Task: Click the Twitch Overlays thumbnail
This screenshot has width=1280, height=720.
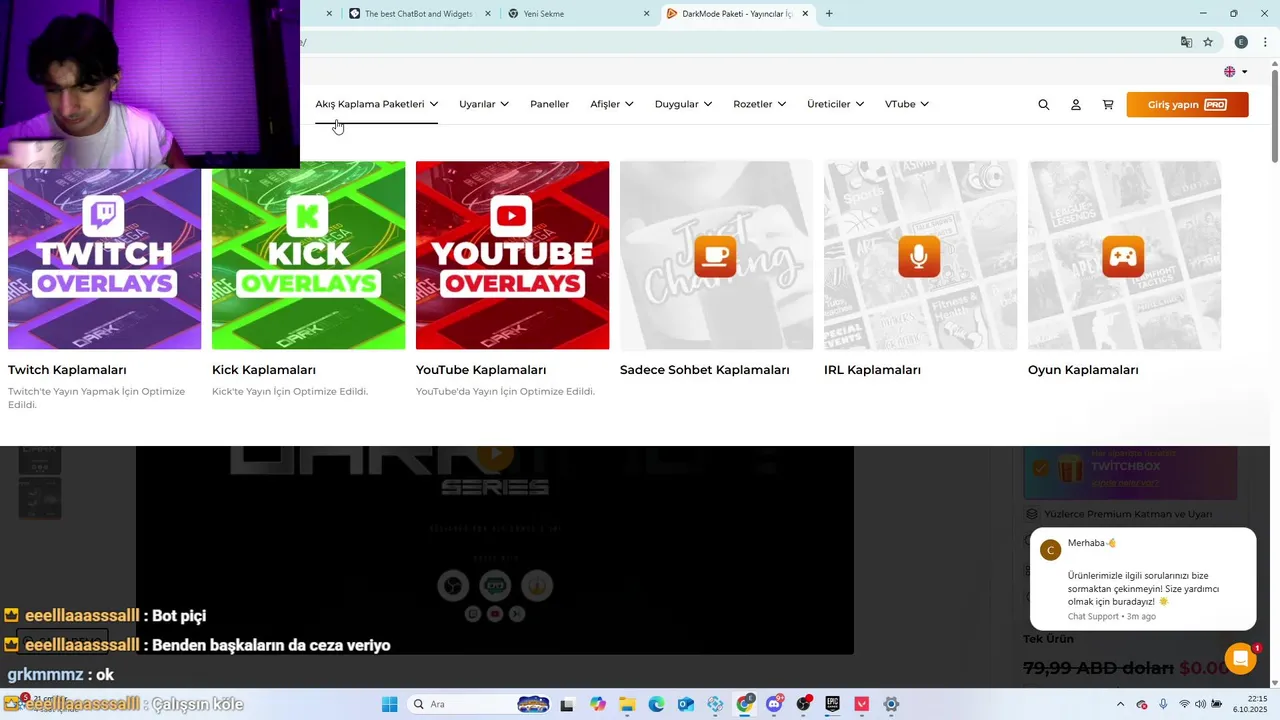Action: click(x=104, y=255)
